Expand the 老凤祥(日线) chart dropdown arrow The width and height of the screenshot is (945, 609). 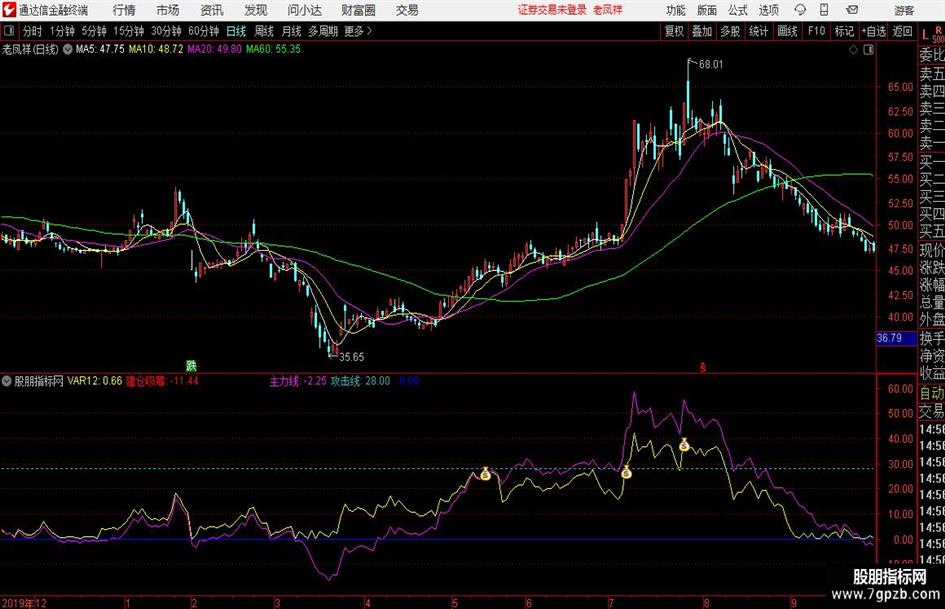tap(68, 49)
